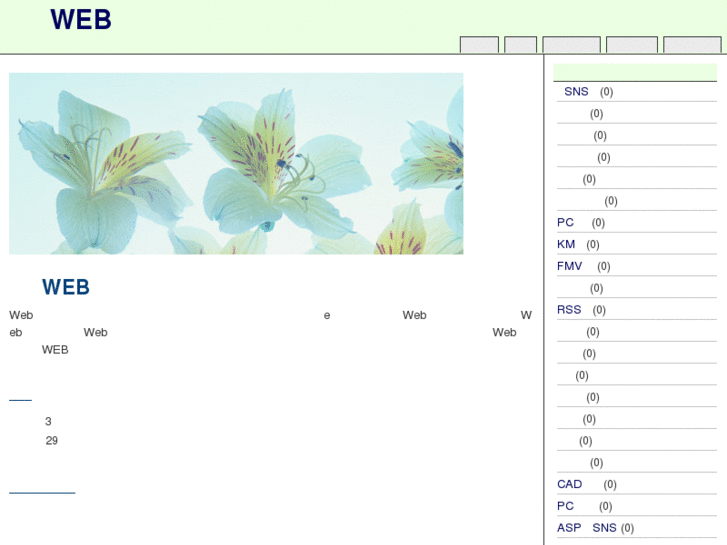This screenshot has height=545, width=727.
Task: Open the FMV category link
Action: click(x=569, y=266)
